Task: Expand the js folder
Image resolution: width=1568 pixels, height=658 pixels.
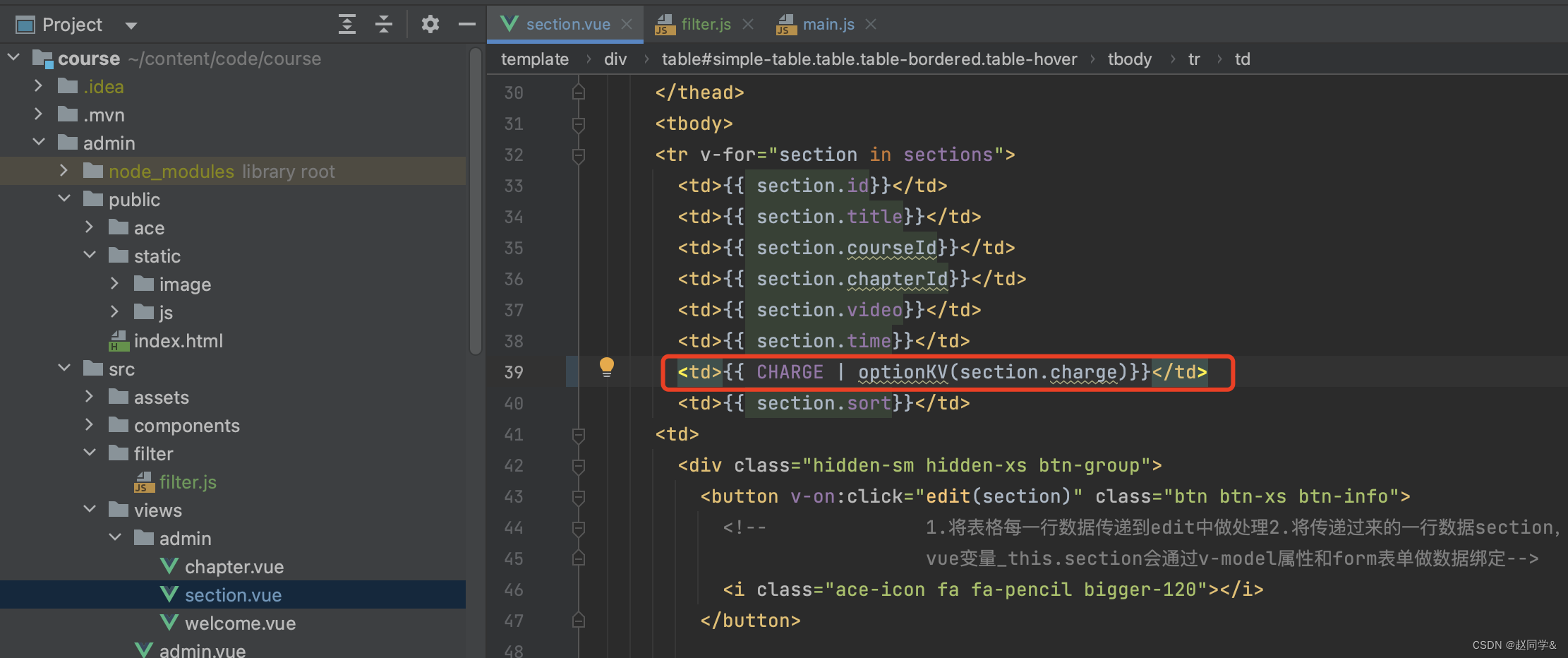Action: click(x=115, y=311)
